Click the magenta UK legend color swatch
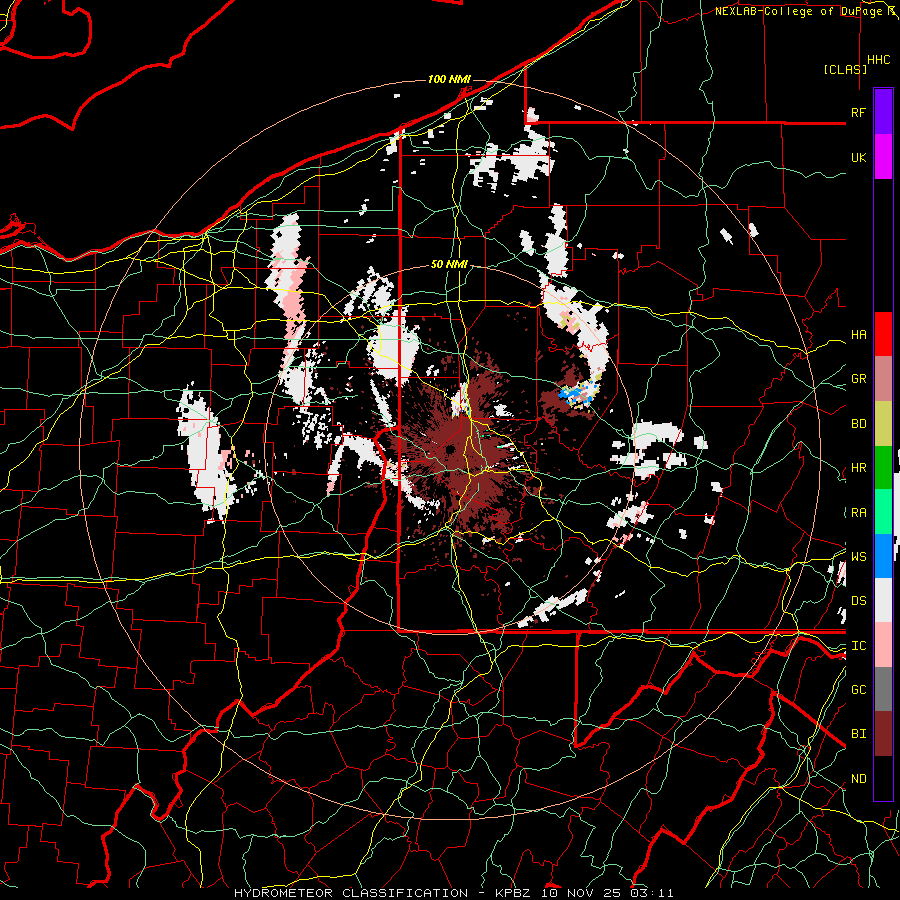Screen dimensions: 900x900 [x=883, y=157]
